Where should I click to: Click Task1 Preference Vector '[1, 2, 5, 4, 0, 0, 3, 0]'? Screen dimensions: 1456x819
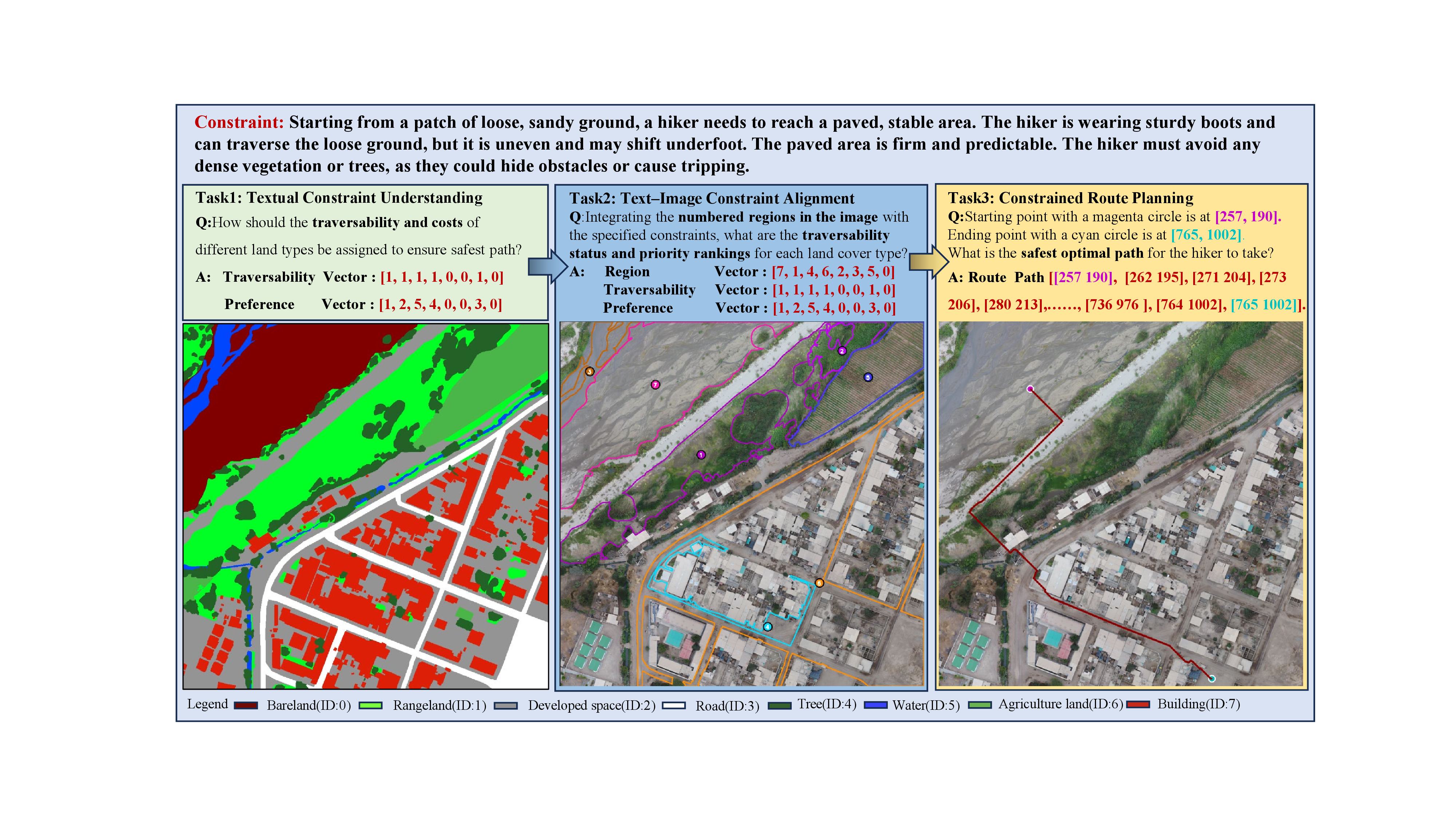(x=440, y=304)
